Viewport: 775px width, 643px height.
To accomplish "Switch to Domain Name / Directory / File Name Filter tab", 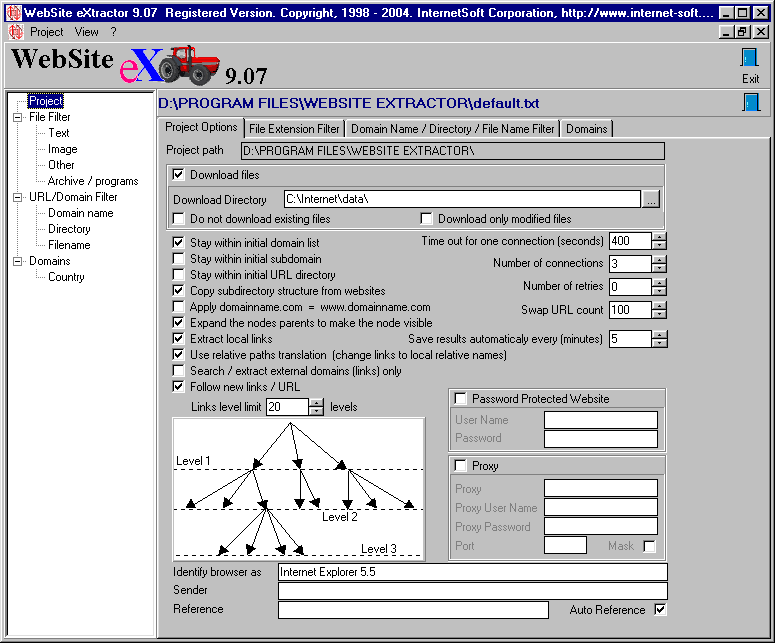I will tap(452, 129).
